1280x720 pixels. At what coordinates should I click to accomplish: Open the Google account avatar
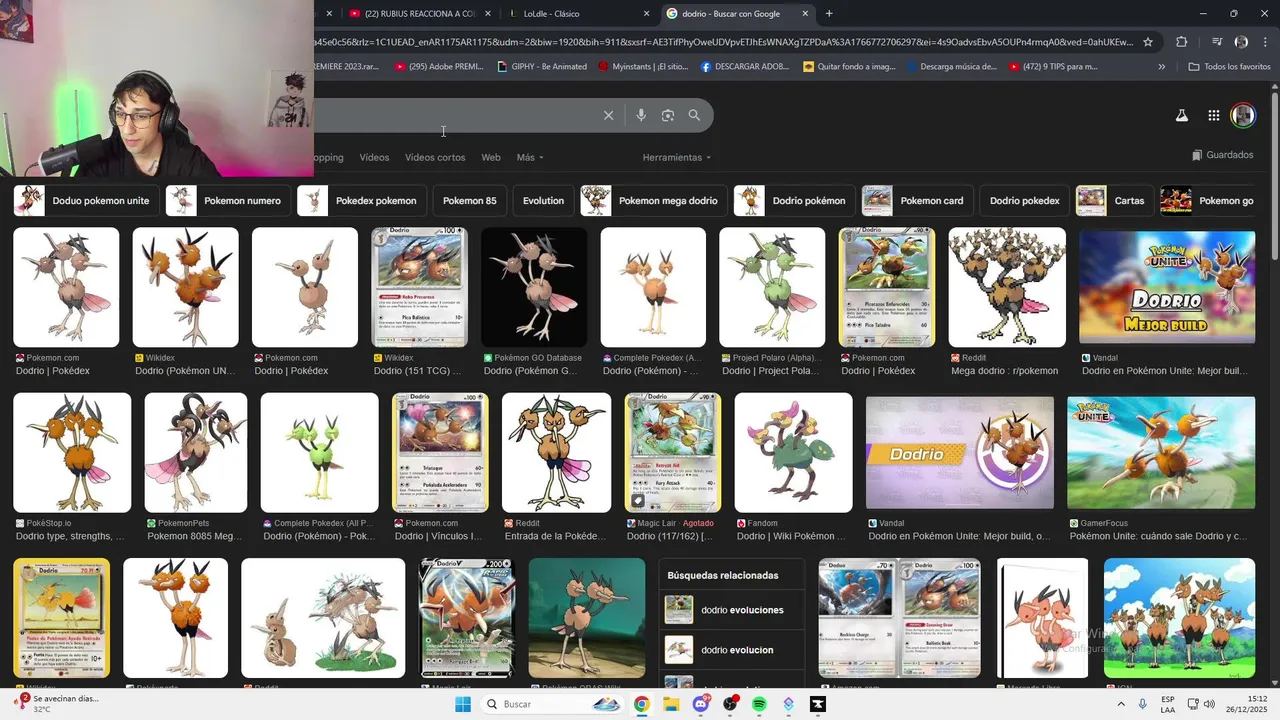[x=1243, y=115]
